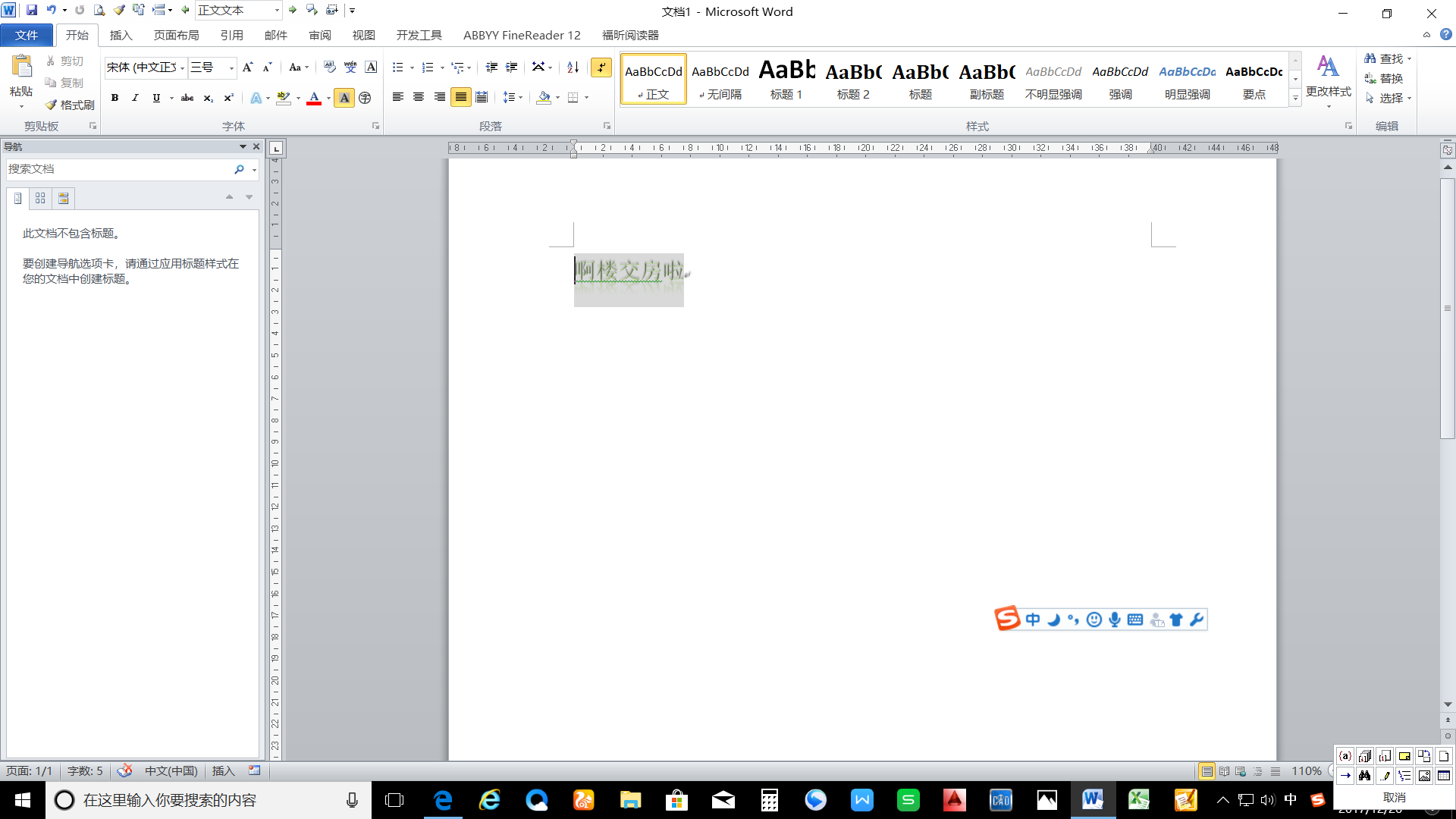This screenshot has height=819, width=1456.
Task: Toggle the character shading button
Action: pos(344,98)
